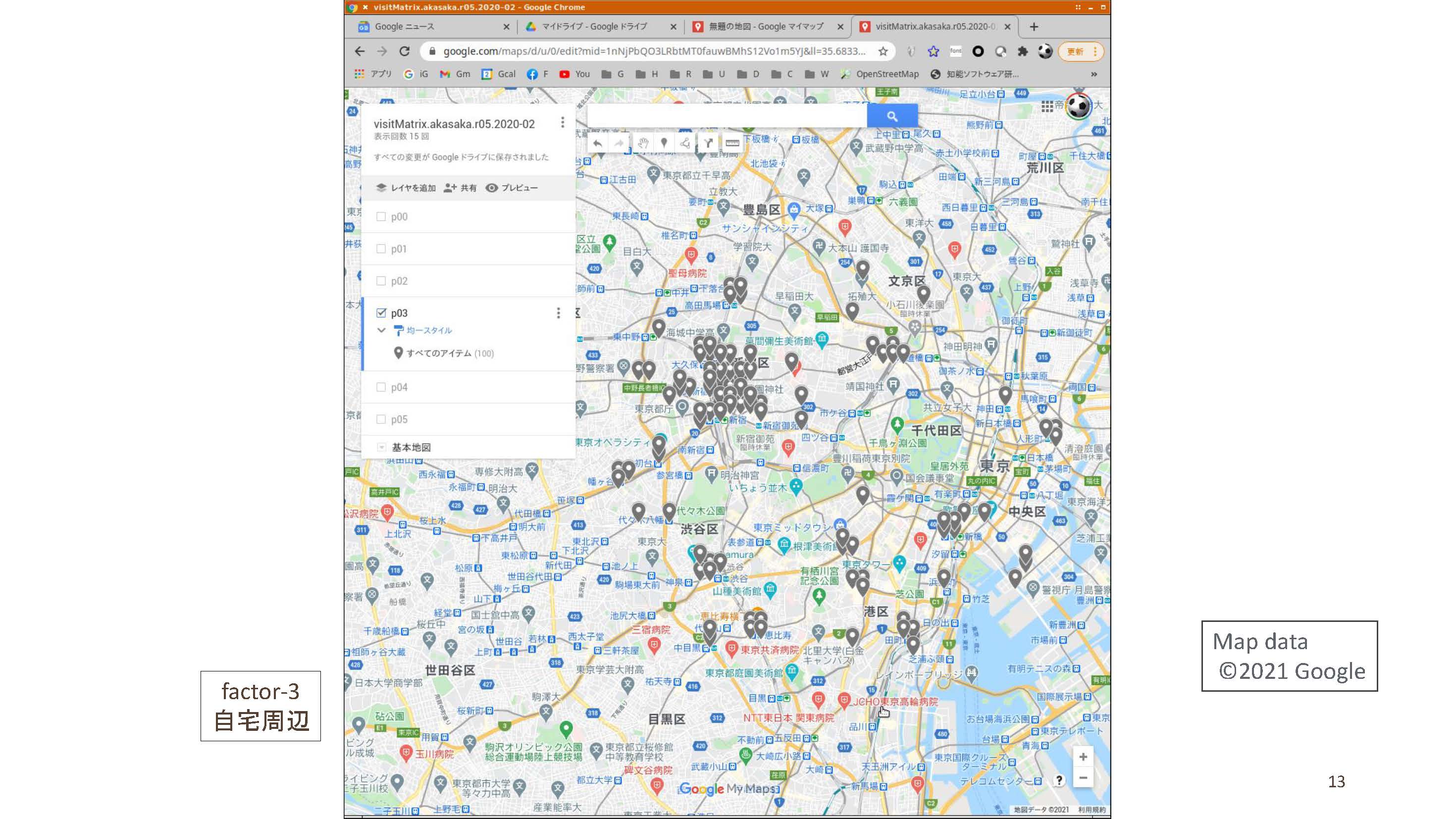Click the Chrome profile soccer ball icon

coord(1045,51)
